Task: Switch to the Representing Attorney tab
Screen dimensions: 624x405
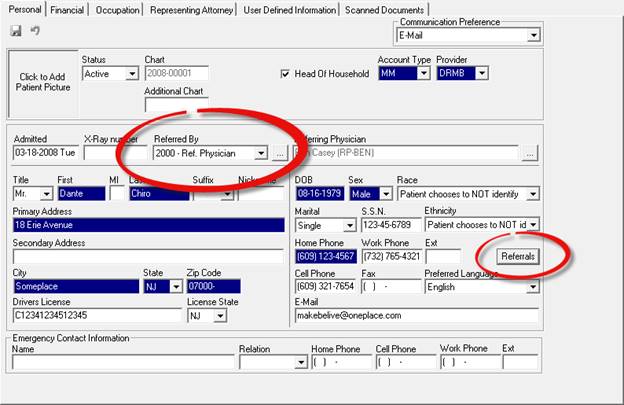Action: (194, 10)
